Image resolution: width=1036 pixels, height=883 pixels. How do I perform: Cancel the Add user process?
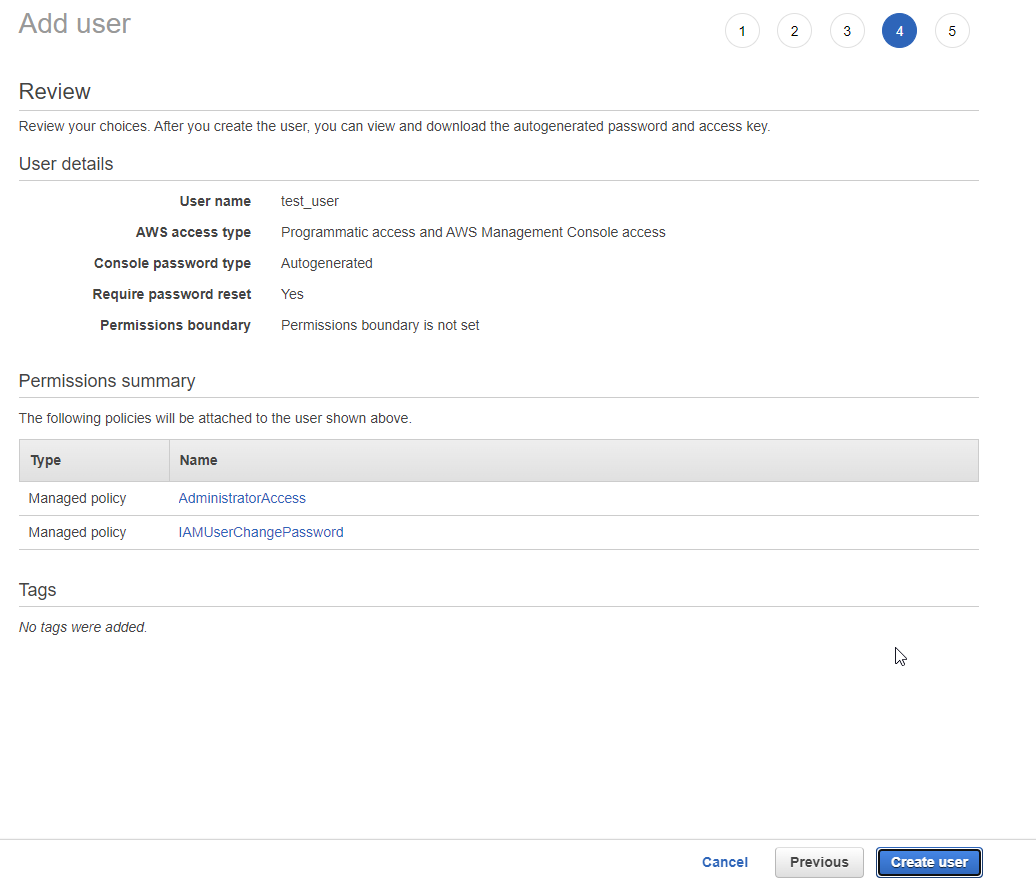click(724, 862)
